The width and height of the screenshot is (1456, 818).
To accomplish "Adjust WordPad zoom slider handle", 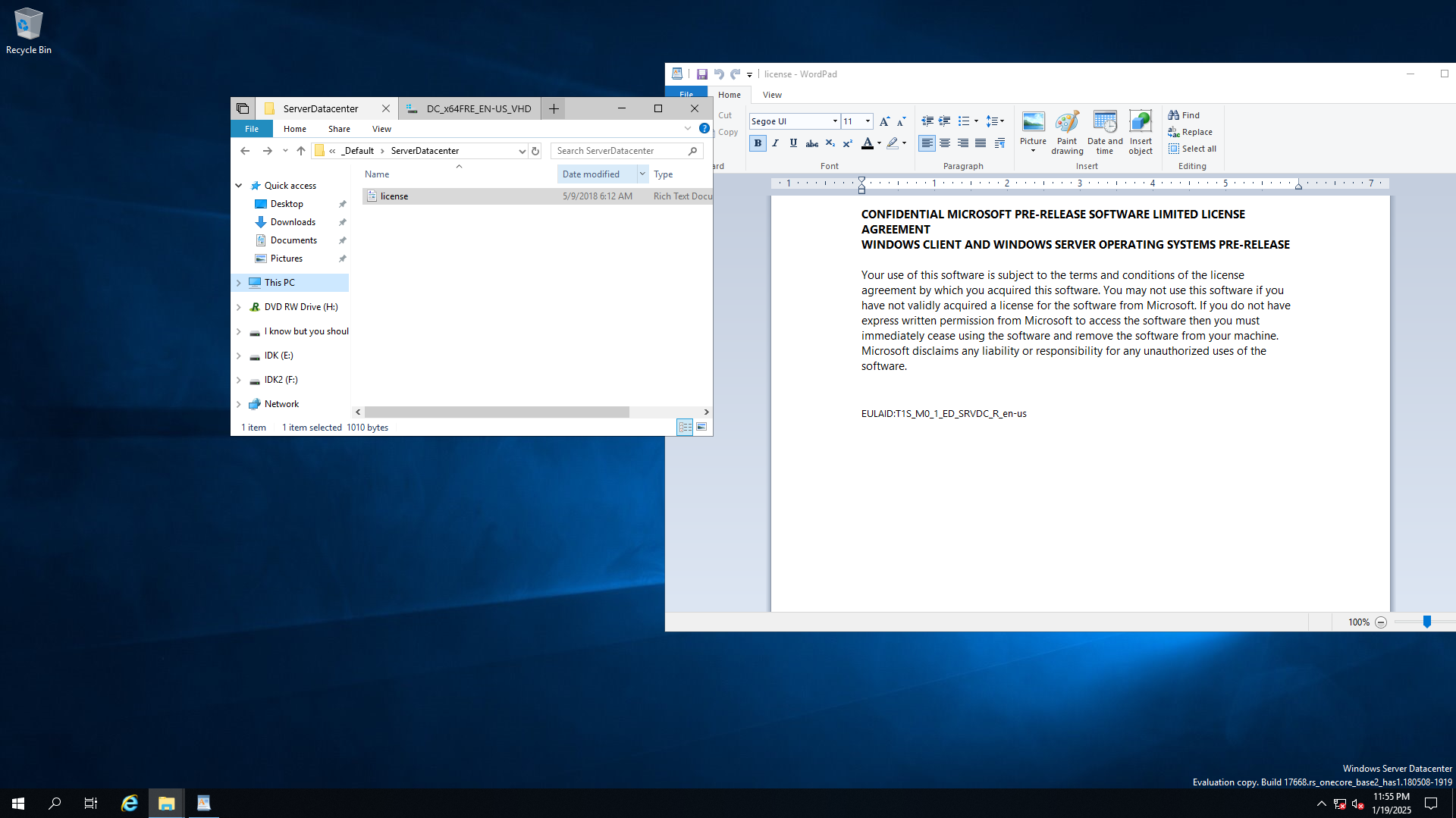I will click(x=1426, y=622).
